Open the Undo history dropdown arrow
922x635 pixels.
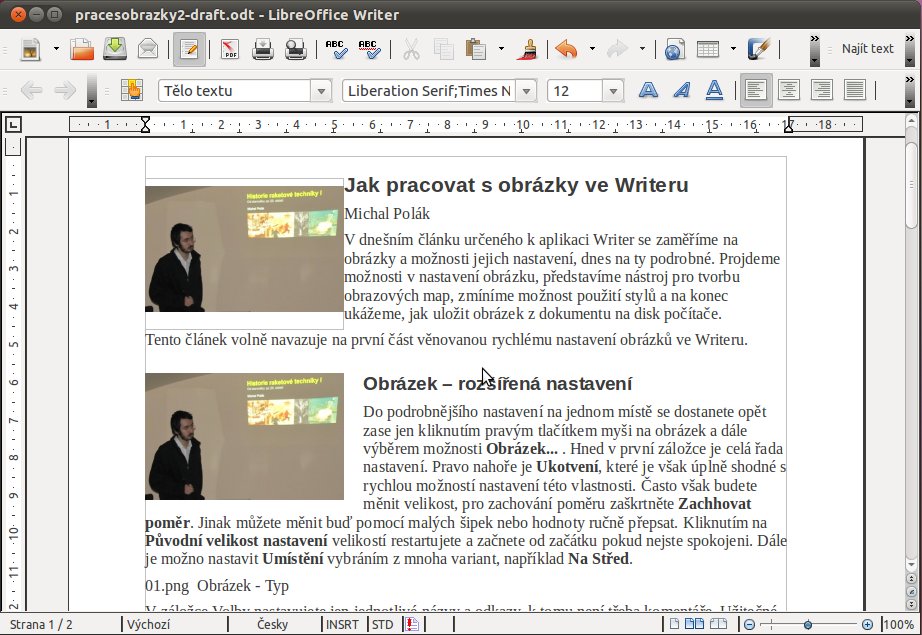click(x=592, y=49)
